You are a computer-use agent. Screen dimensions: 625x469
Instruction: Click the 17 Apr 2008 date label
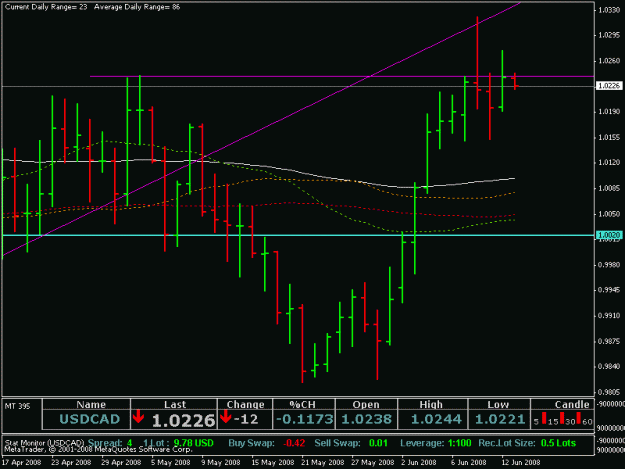click(22, 463)
